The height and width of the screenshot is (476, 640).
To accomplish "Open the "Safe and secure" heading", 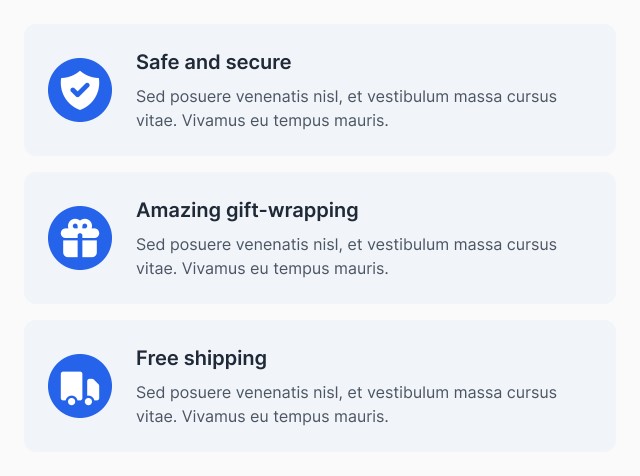I will [213, 62].
